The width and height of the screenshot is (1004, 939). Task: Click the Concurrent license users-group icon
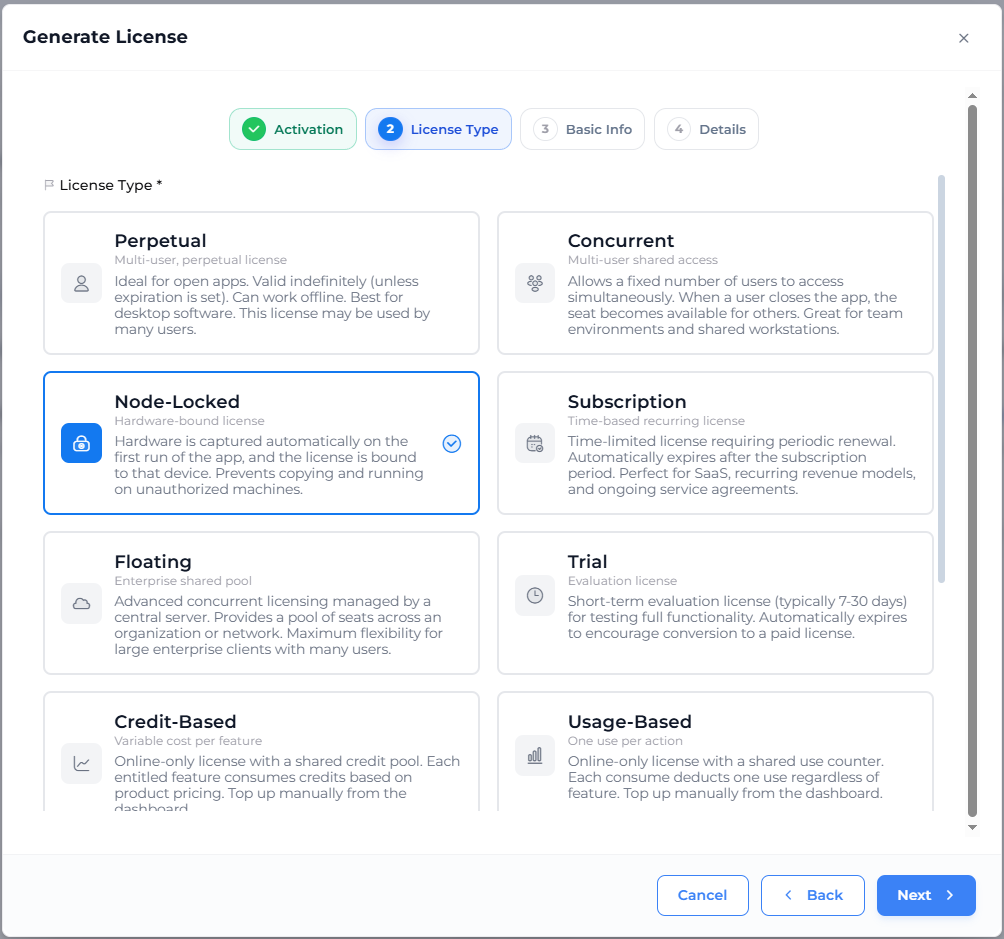point(535,283)
